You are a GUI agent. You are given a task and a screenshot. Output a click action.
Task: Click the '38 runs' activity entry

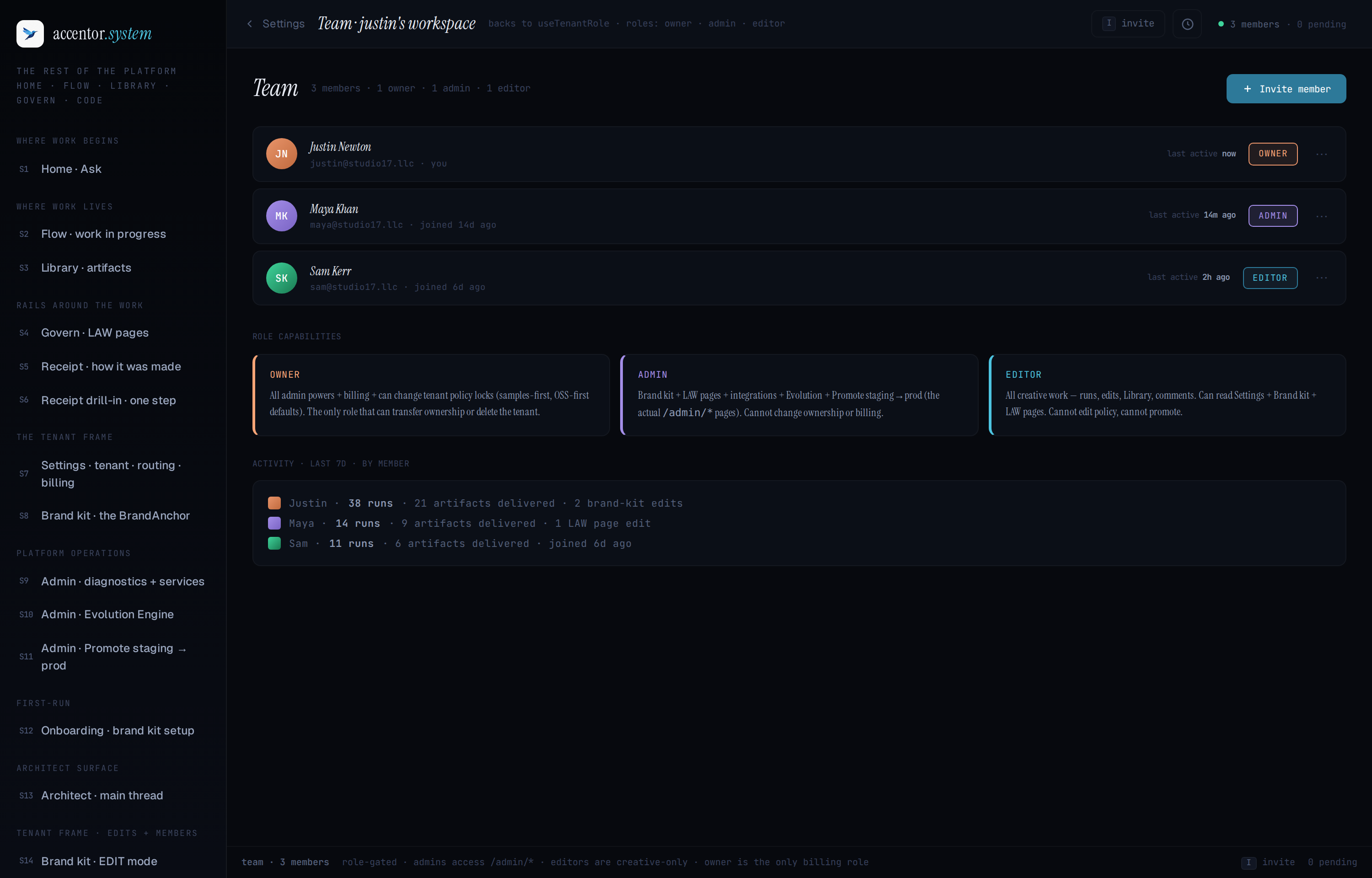pyautogui.click(x=370, y=503)
